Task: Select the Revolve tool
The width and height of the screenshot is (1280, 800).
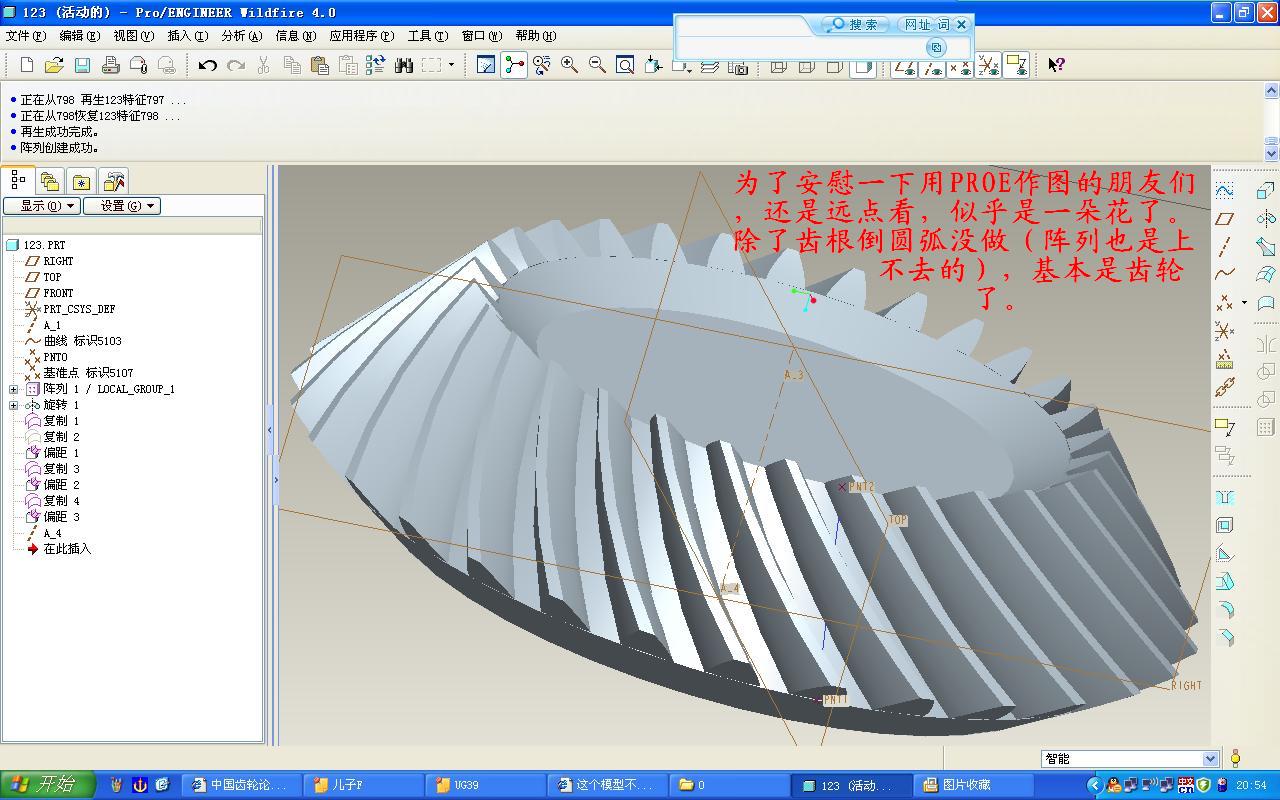Action: 1266,218
